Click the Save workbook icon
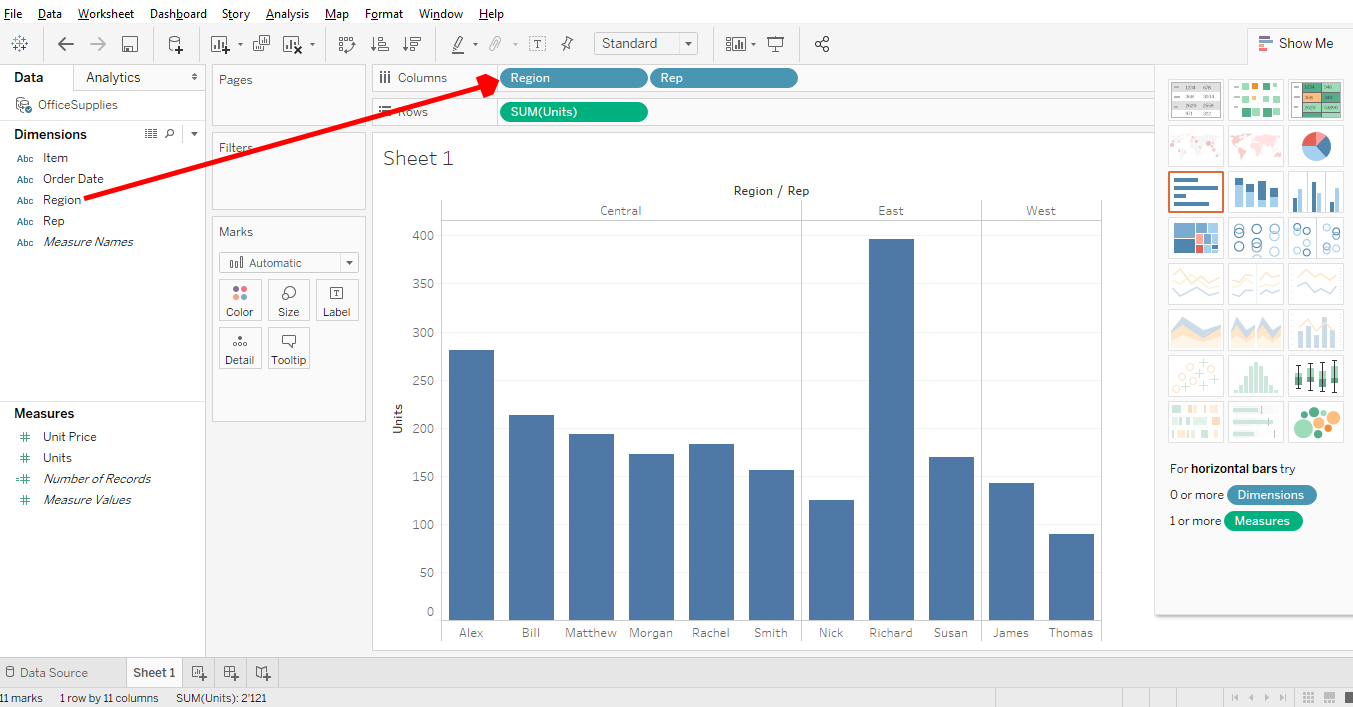Viewport: 1353px width, 707px height. 129,44
